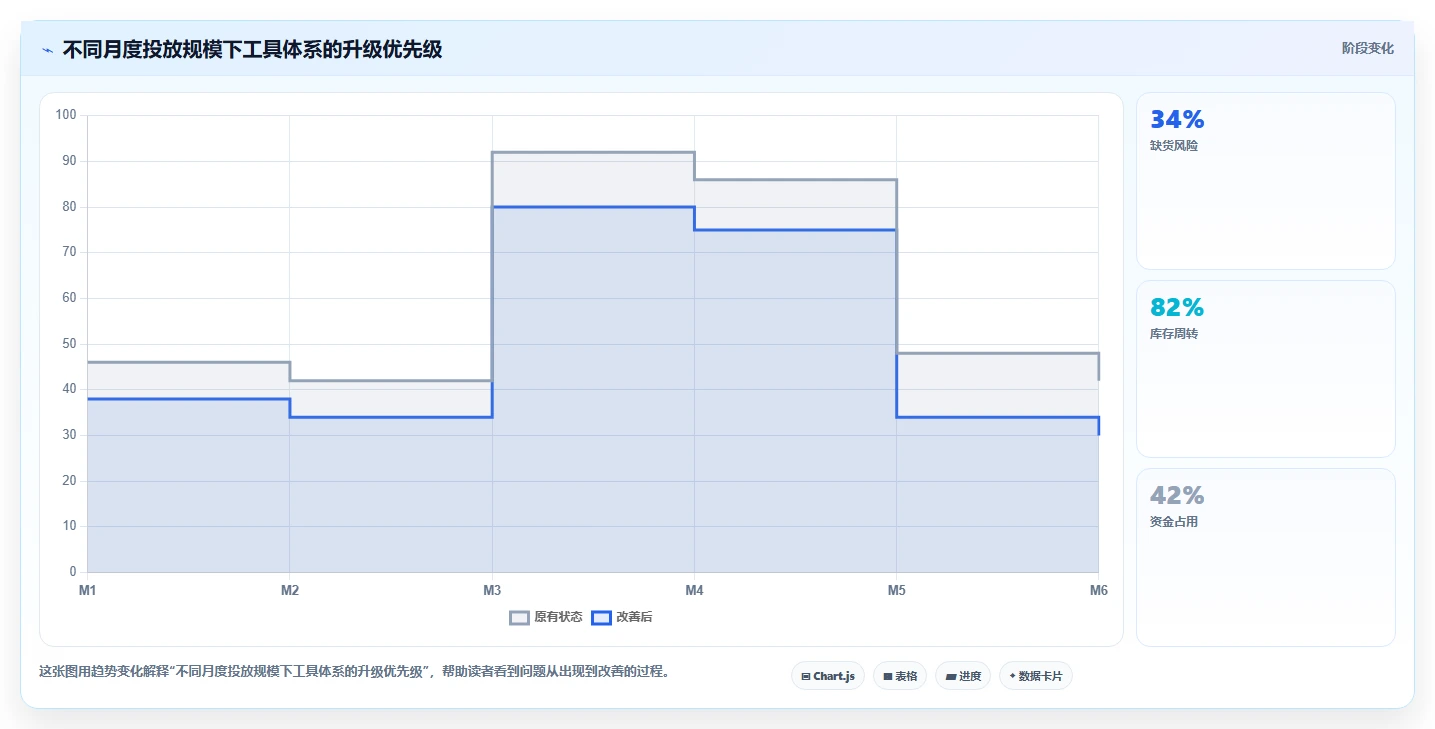Click the M6 axis label
This screenshot has height=729, width=1435.
pos(1099,590)
